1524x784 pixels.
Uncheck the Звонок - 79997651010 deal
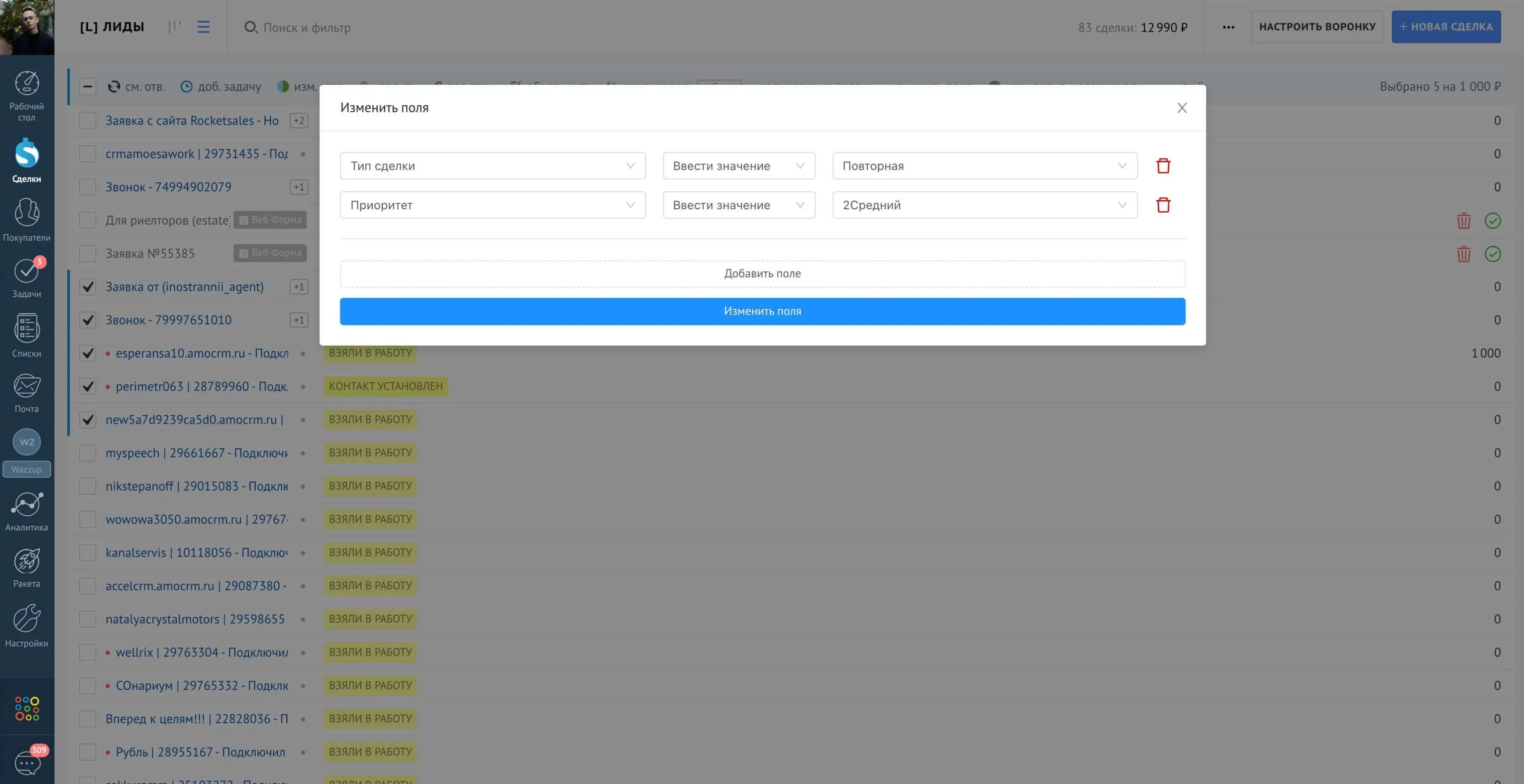[x=88, y=320]
